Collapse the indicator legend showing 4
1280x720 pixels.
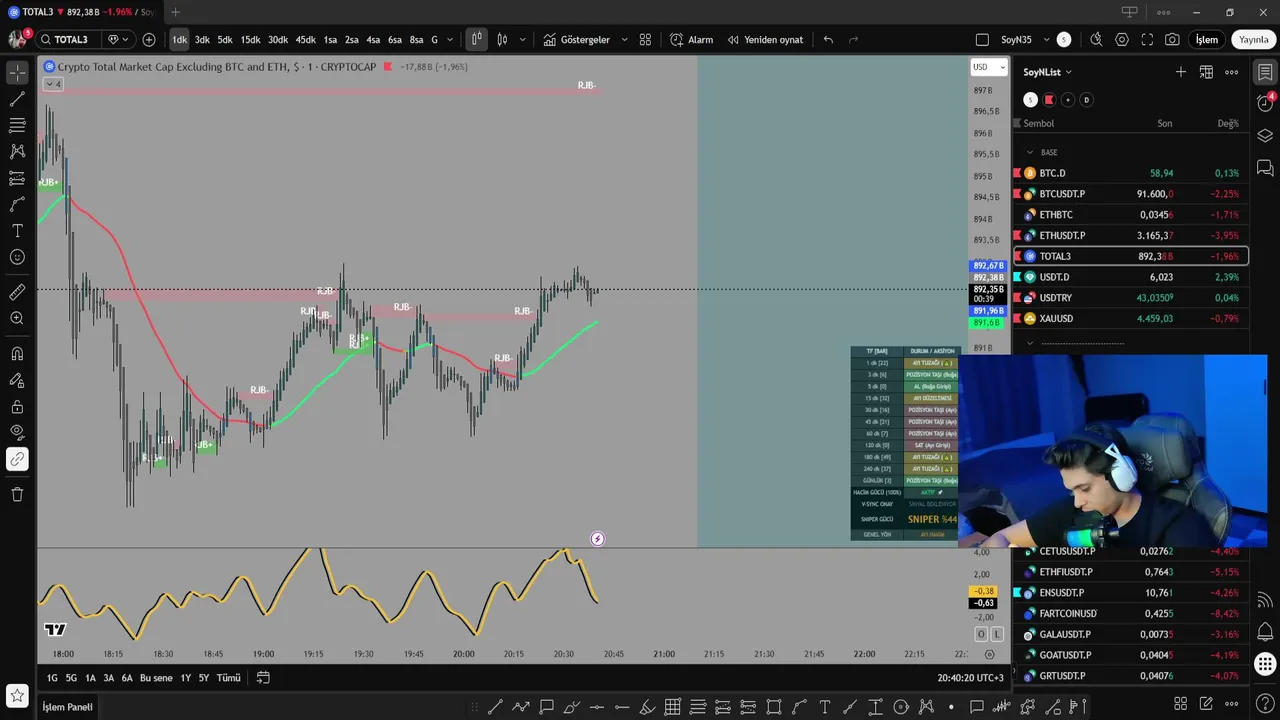click(x=53, y=84)
